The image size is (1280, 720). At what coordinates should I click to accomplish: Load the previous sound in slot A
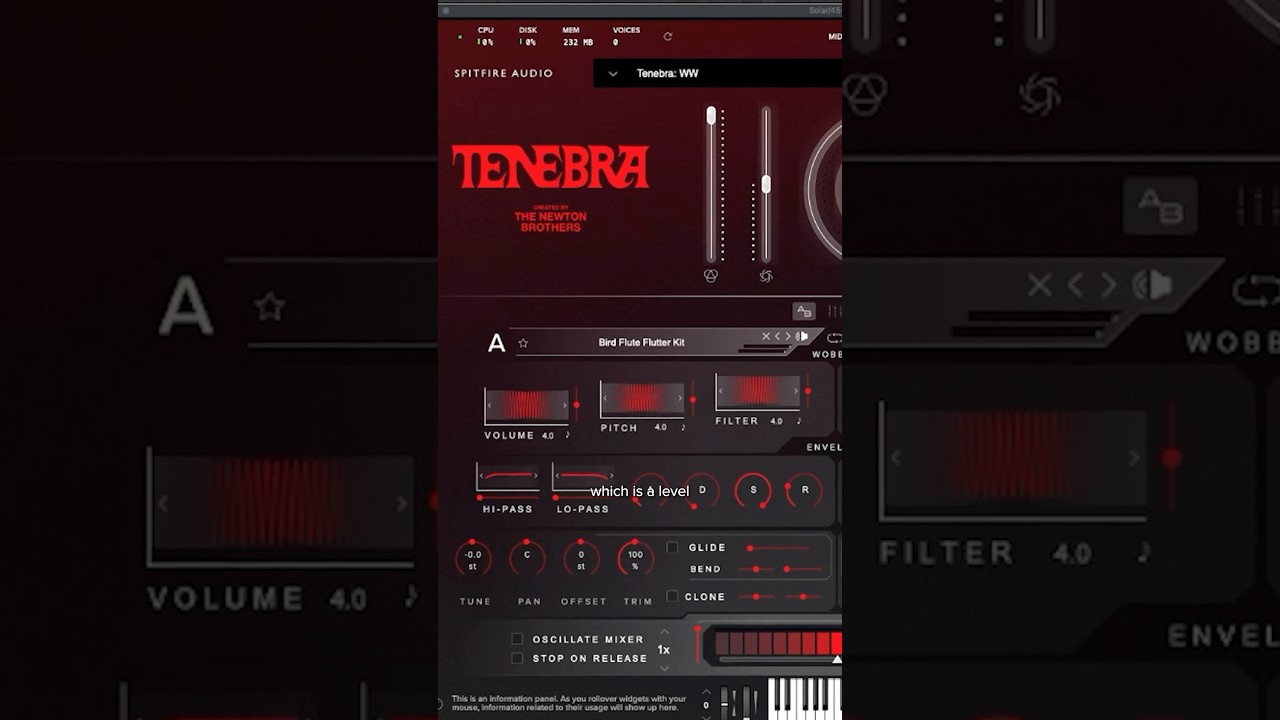pos(777,336)
